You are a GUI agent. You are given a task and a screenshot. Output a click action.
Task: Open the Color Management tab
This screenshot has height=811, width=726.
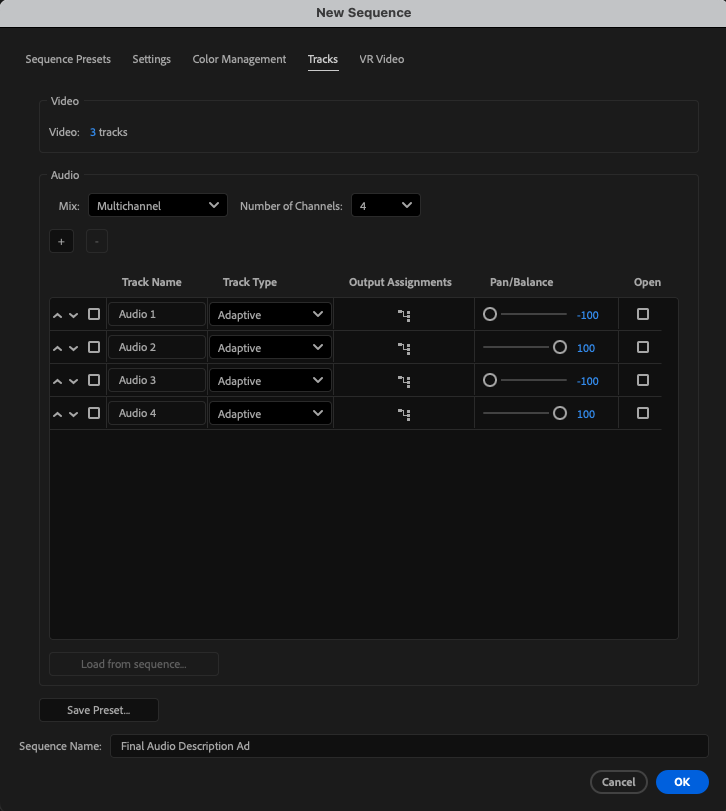pyautogui.click(x=239, y=59)
